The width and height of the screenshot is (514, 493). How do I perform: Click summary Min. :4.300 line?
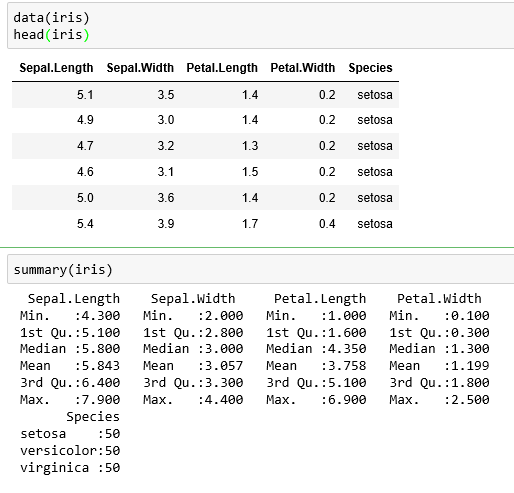point(70,316)
